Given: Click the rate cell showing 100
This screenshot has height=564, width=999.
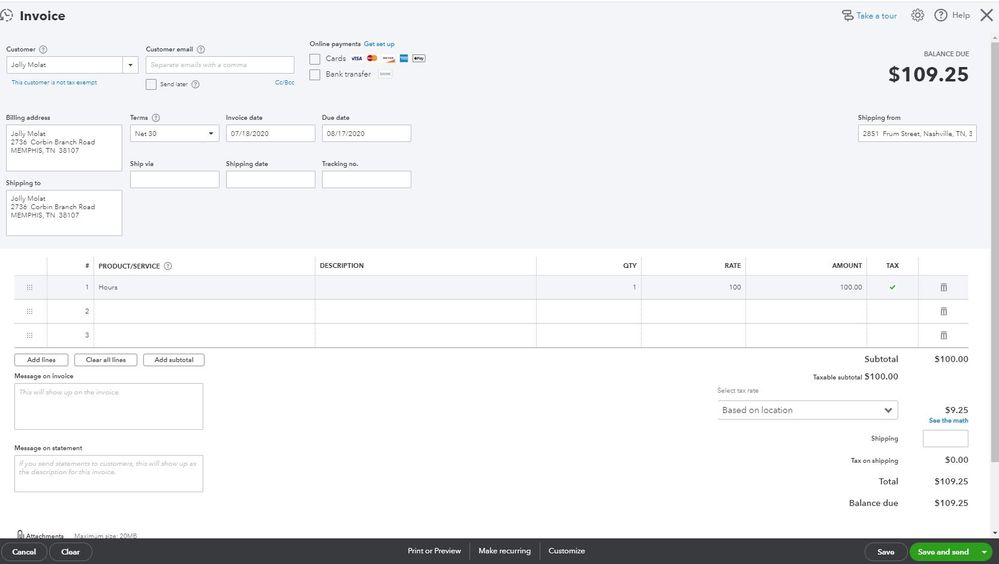Looking at the screenshot, I should click(x=693, y=287).
